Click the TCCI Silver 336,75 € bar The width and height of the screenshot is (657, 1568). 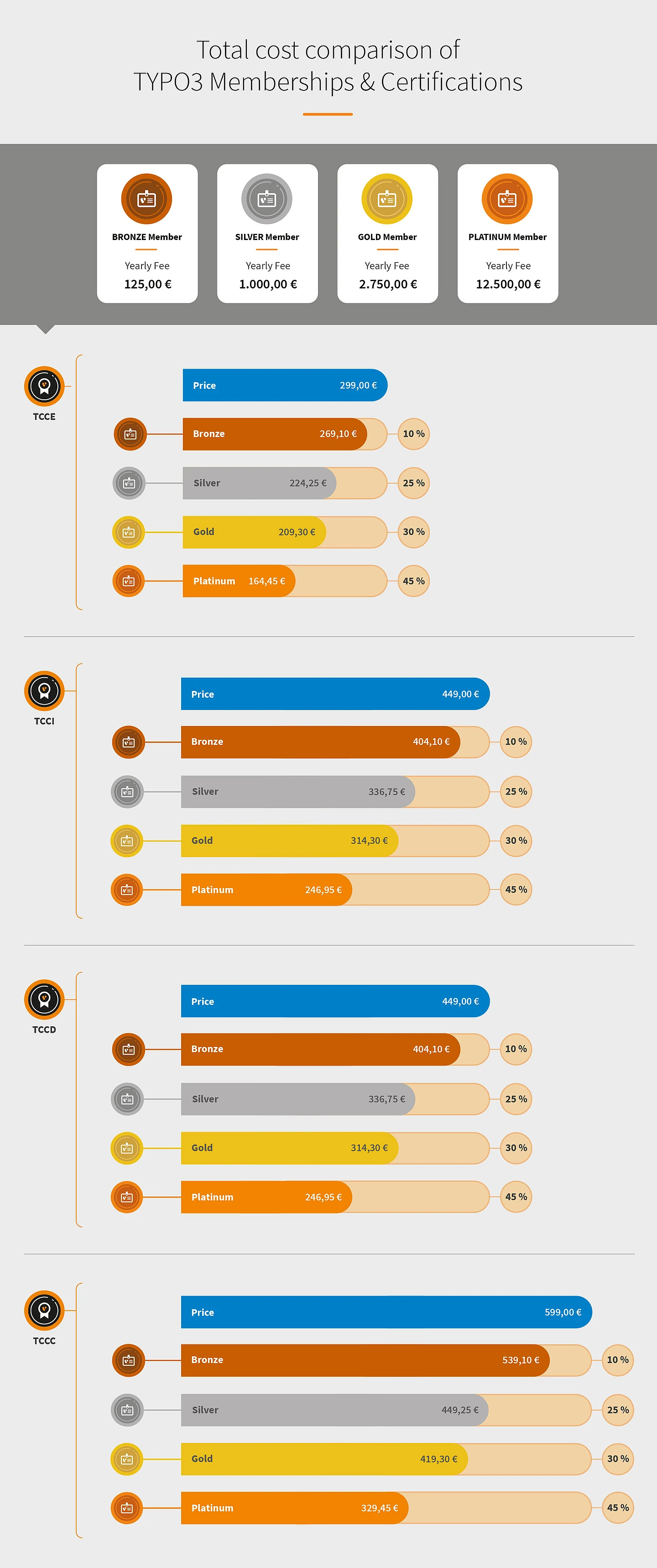[297, 791]
